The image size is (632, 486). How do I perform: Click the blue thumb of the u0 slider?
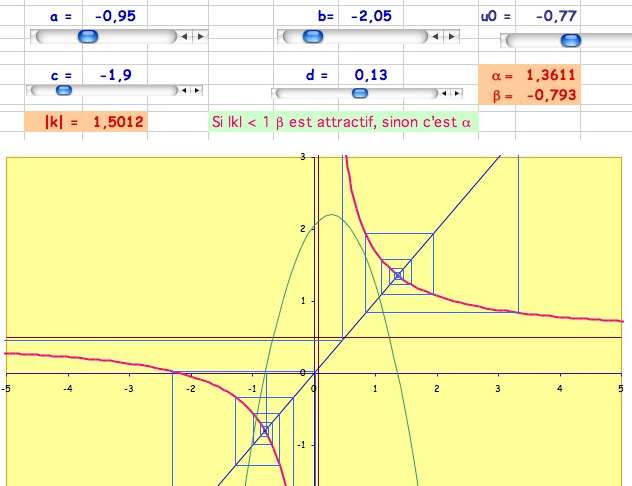[571, 40]
